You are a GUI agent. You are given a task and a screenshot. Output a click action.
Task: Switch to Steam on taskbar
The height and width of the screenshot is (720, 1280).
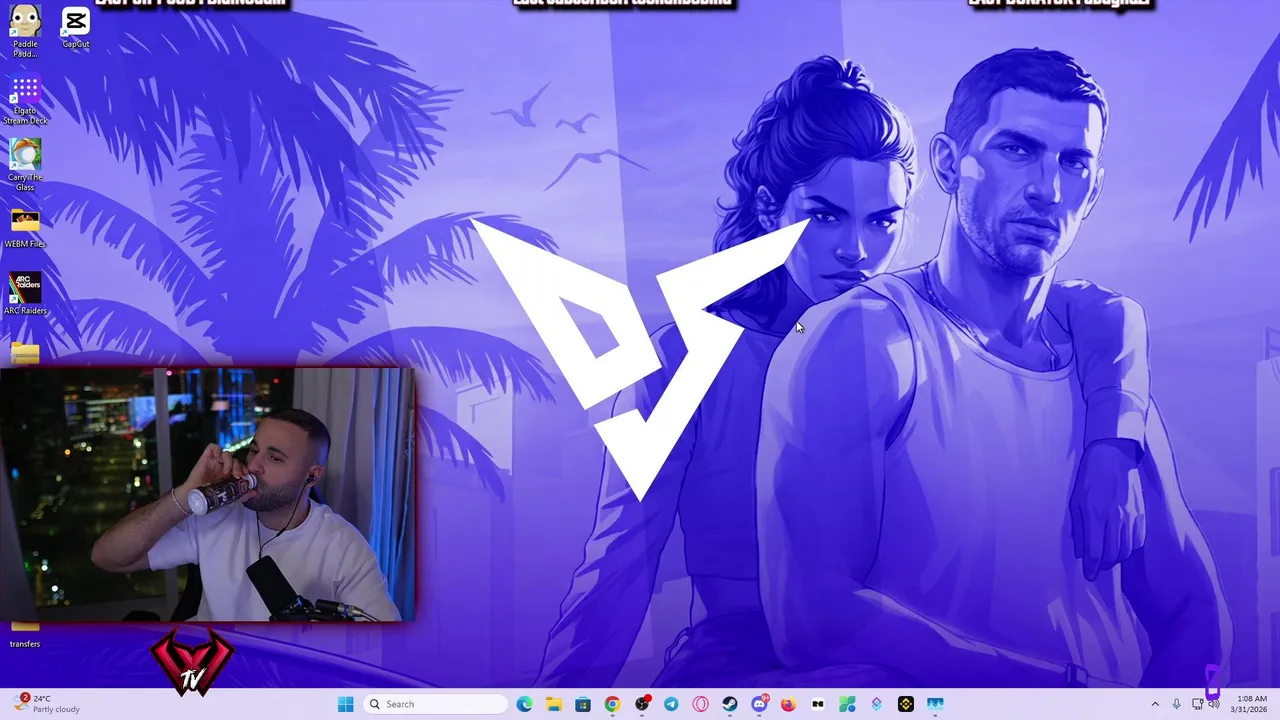point(730,704)
